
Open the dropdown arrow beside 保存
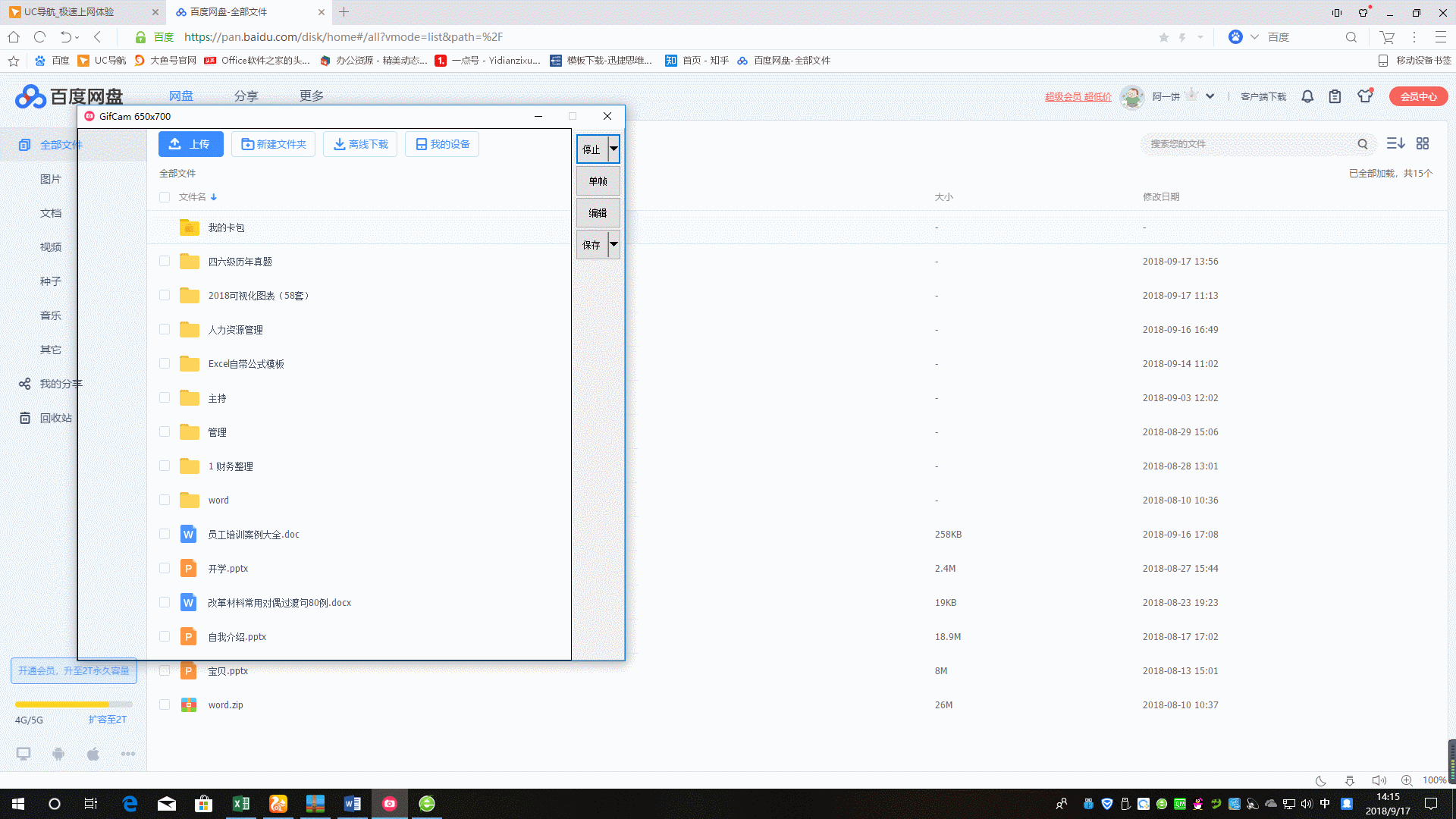click(614, 244)
